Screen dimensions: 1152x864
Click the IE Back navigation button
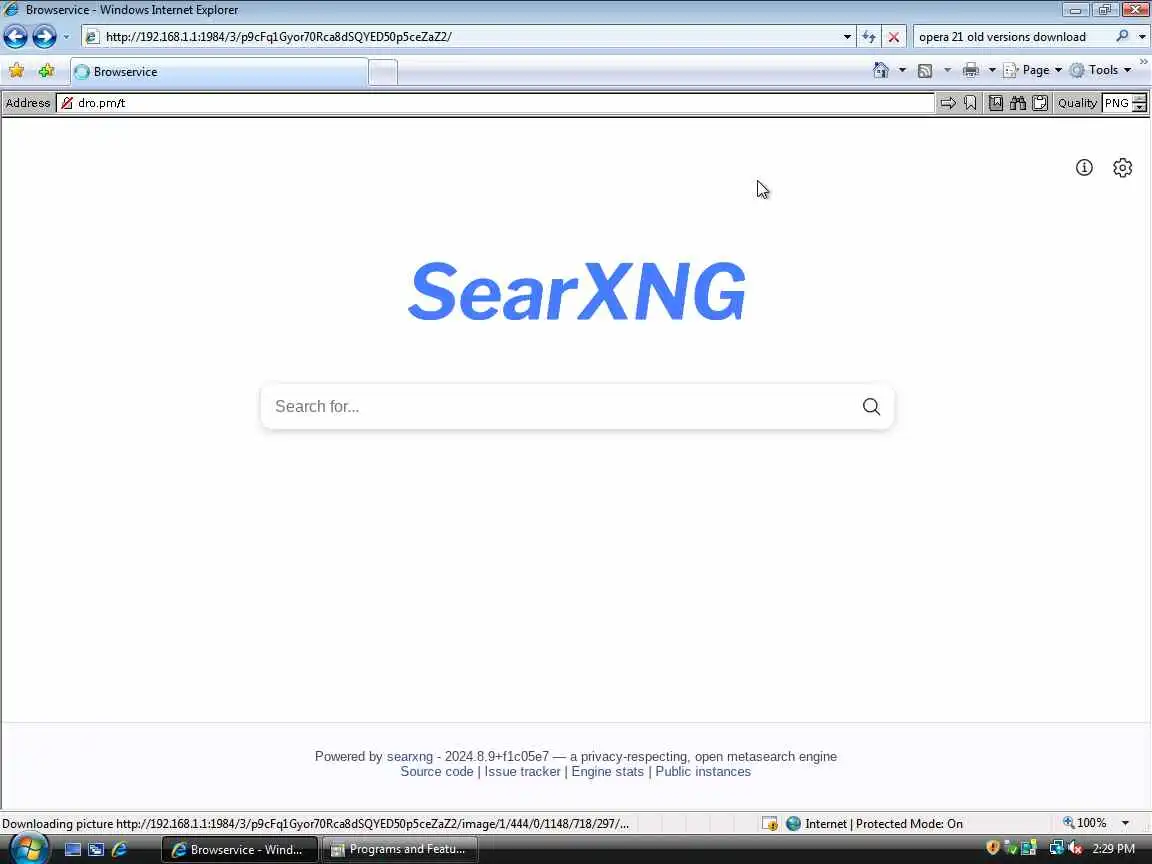tap(15, 36)
